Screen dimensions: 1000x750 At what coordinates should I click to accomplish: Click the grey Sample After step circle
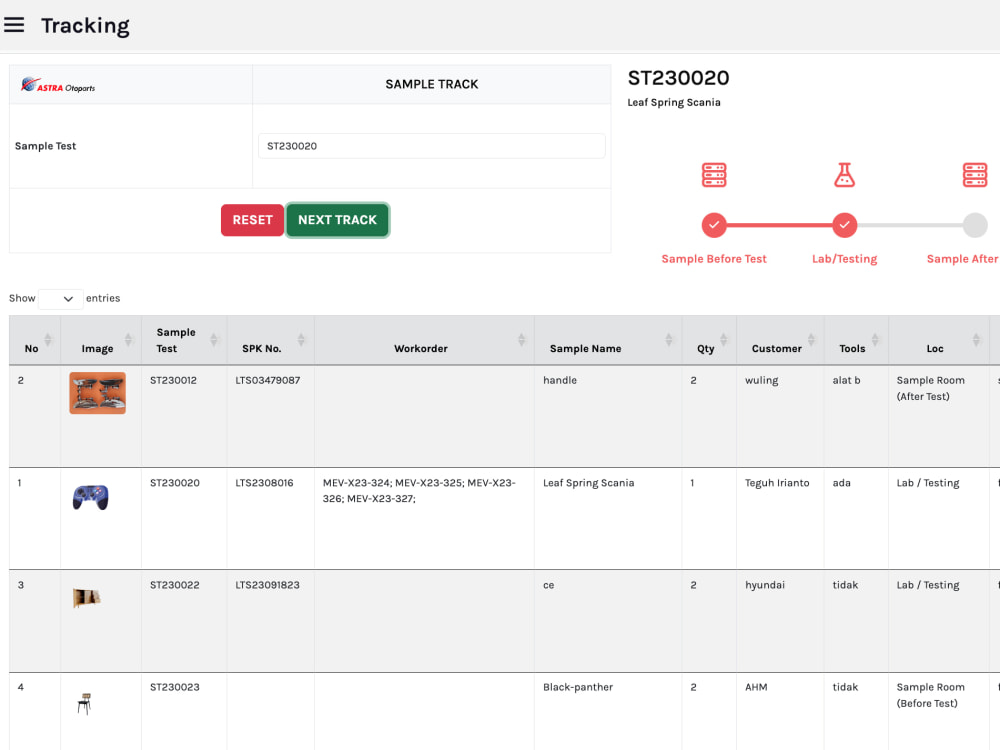(x=974, y=224)
